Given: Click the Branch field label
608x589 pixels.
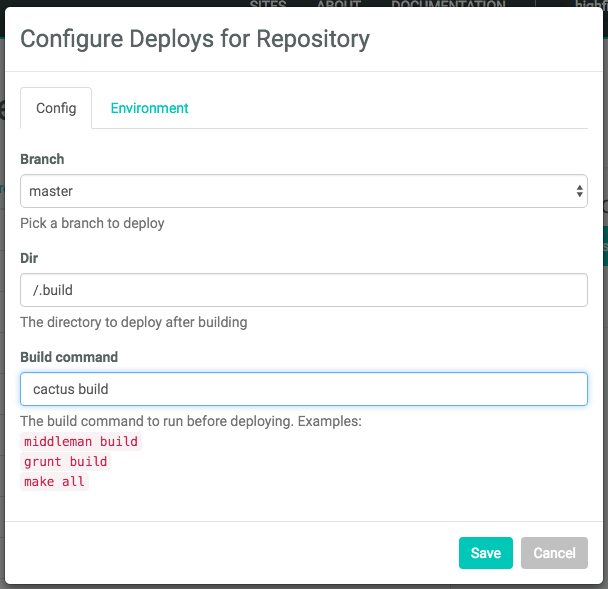Looking at the screenshot, I should click(42, 159).
